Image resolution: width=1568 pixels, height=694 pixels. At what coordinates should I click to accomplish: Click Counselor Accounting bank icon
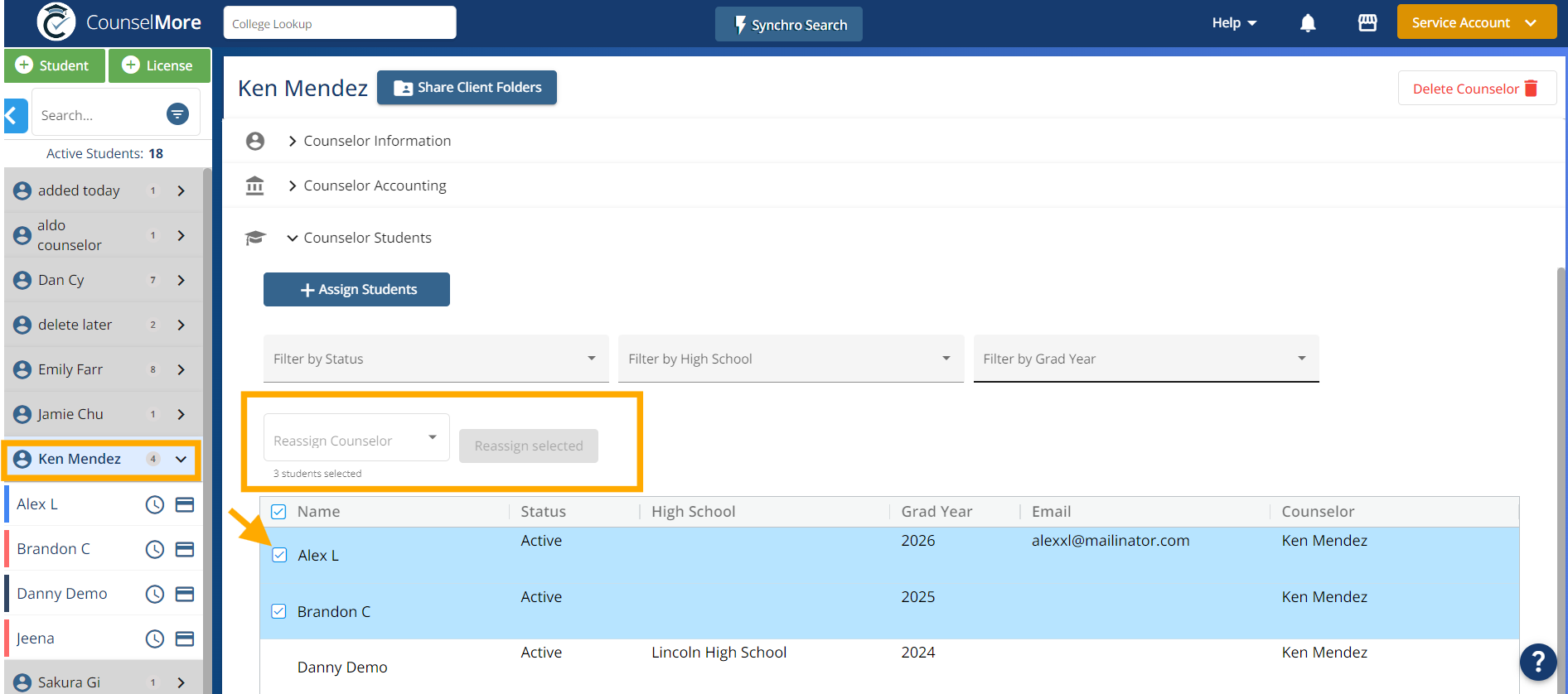coord(255,186)
